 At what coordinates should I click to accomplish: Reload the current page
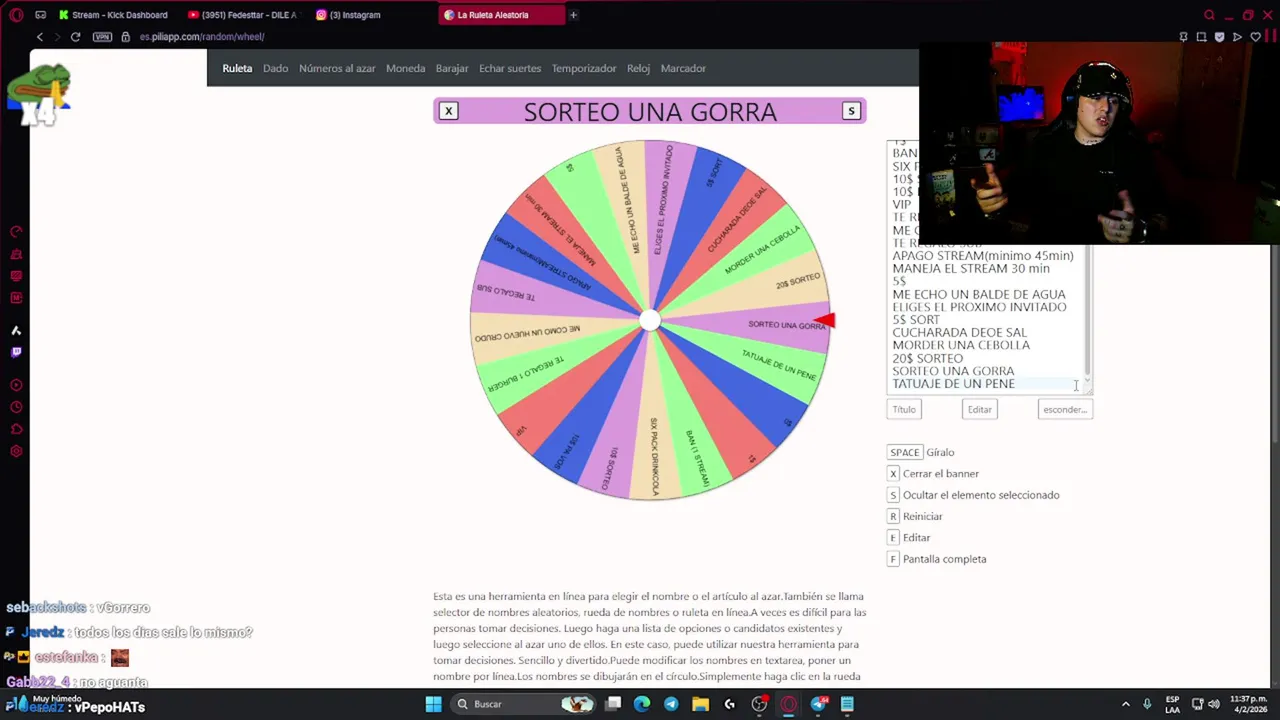pos(75,37)
